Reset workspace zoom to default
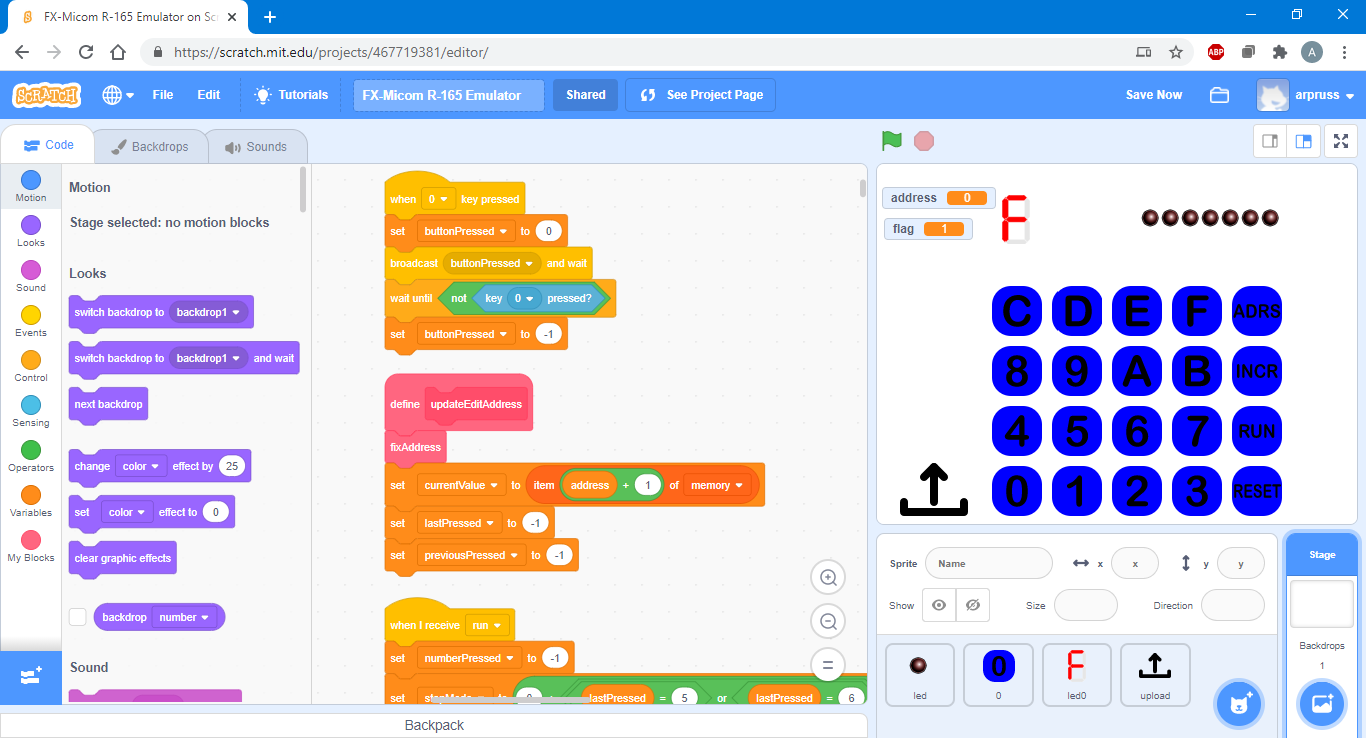Screen dimensions: 1366x738 [x=828, y=664]
